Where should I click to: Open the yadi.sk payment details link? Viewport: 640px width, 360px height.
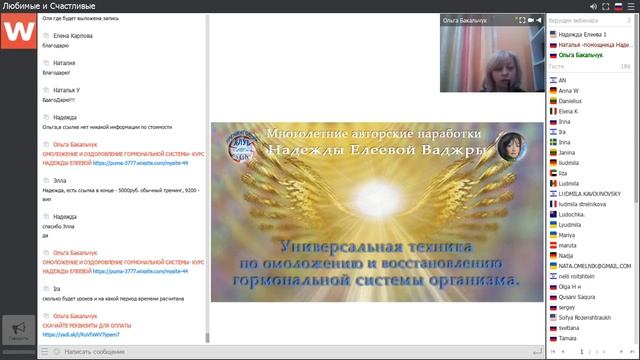pos(81,334)
